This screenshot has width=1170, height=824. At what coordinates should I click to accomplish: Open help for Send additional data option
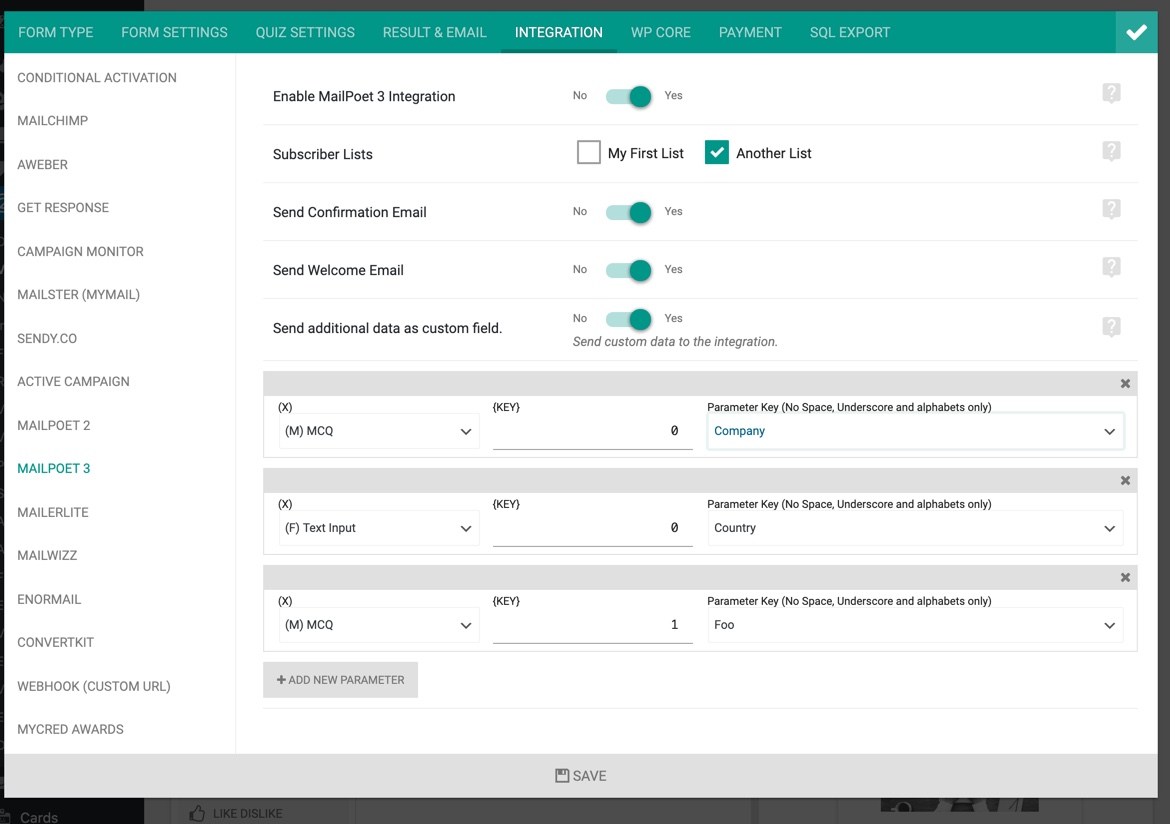point(1111,327)
